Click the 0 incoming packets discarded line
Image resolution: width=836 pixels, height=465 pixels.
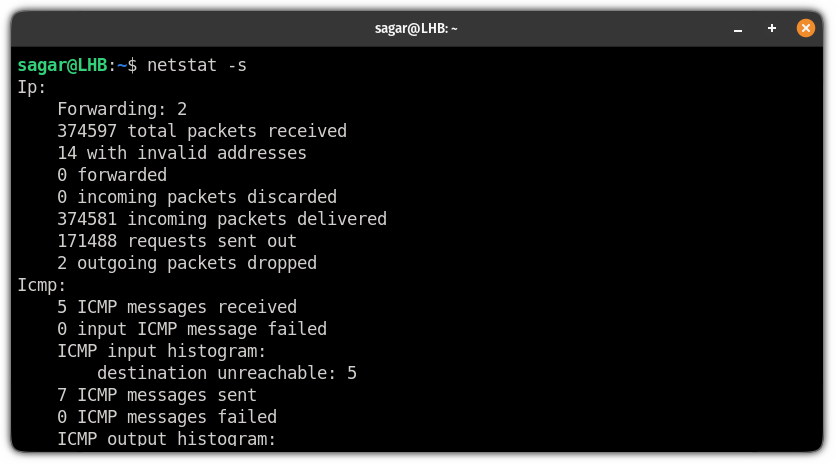pyautogui.click(x=197, y=197)
